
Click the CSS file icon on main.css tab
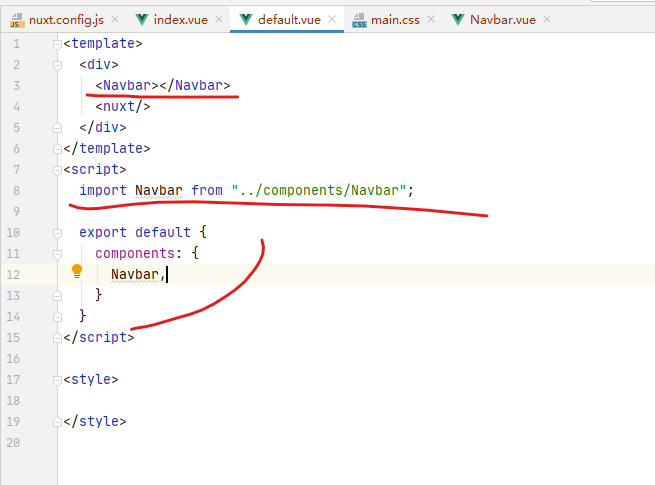point(359,20)
